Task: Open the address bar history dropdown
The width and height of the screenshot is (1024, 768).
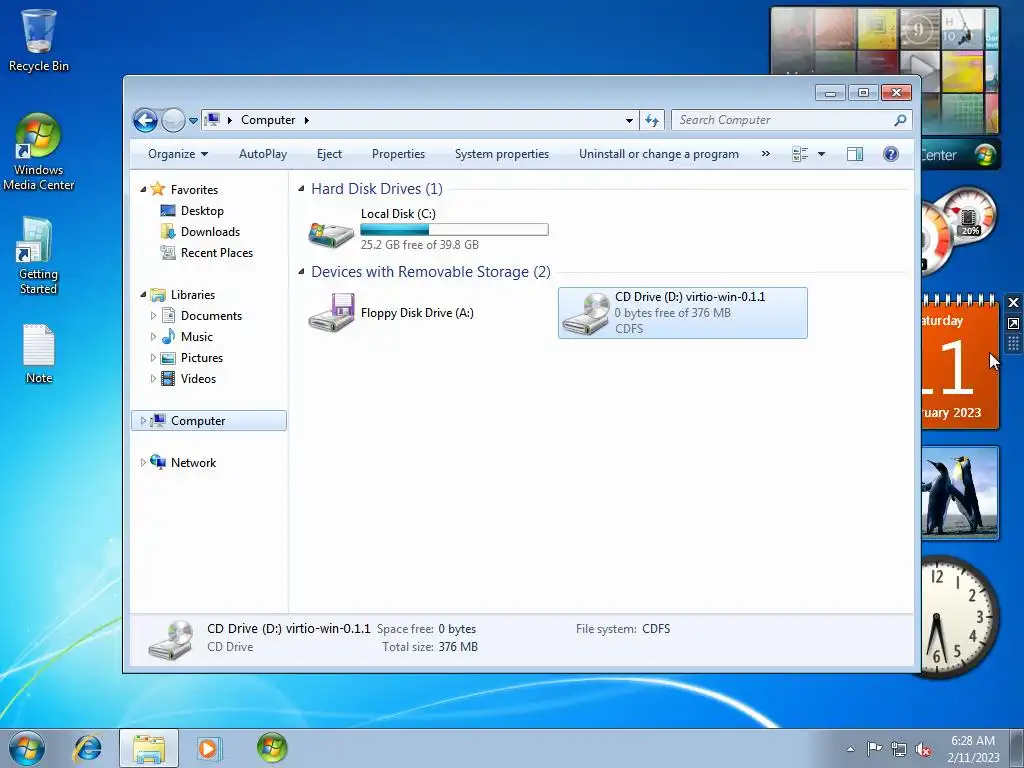Action: [629, 120]
